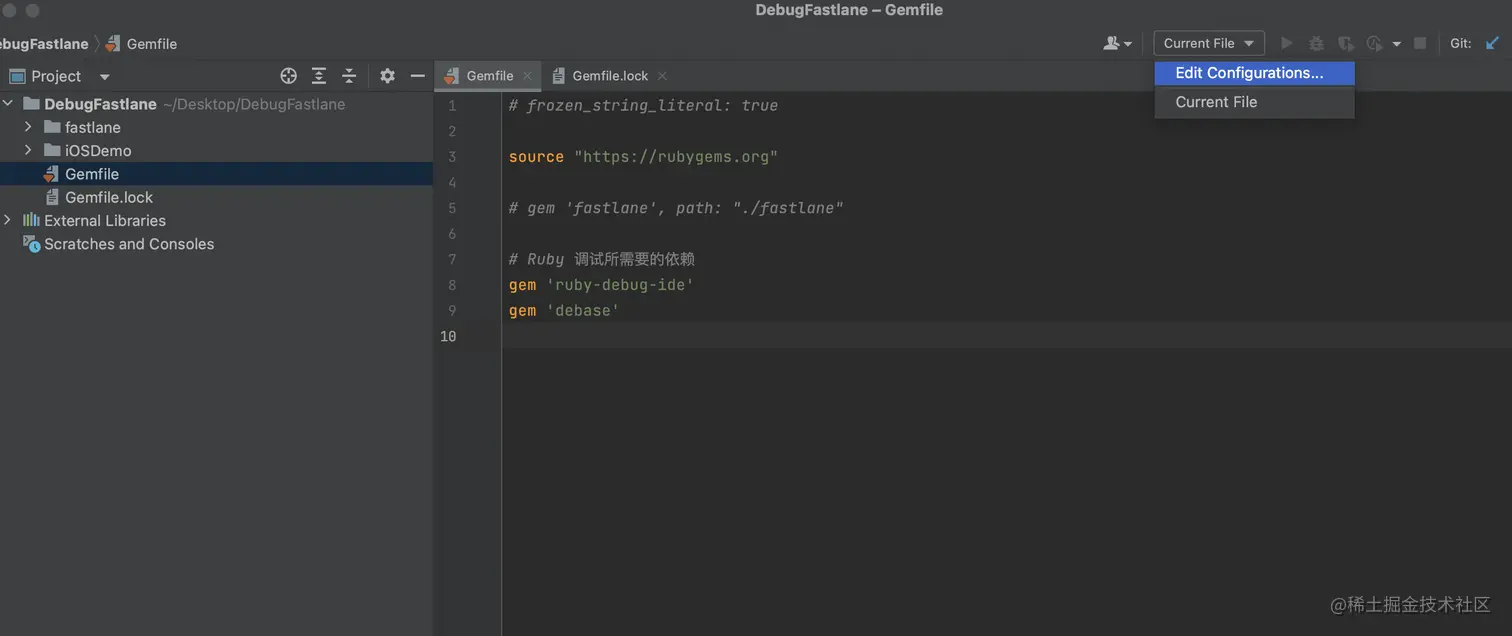The width and height of the screenshot is (1512, 636).
Task: Open the Current File run configuration selector
Action: click(x=1207, y=43)
